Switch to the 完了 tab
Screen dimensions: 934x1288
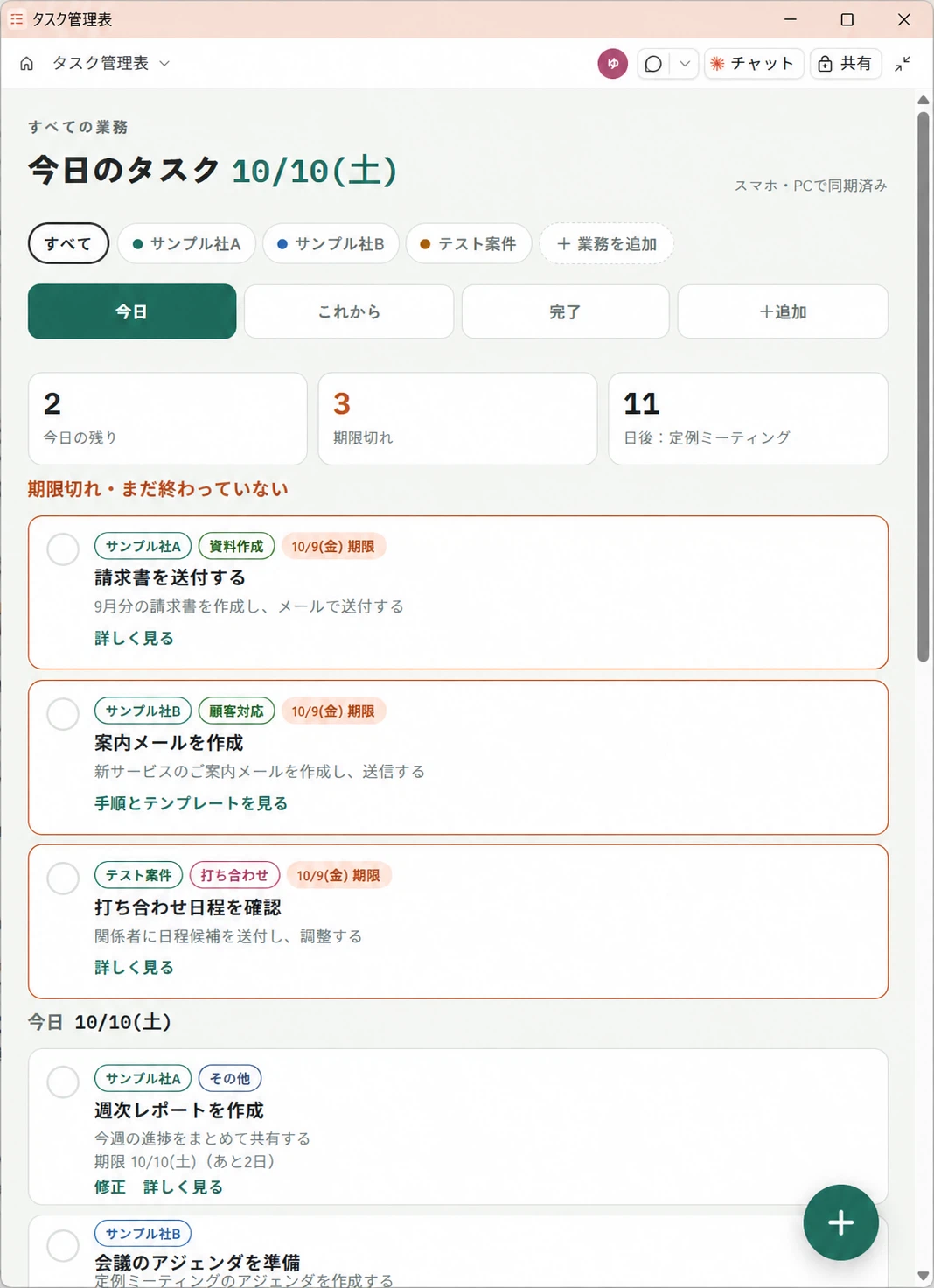coord(565,311)
